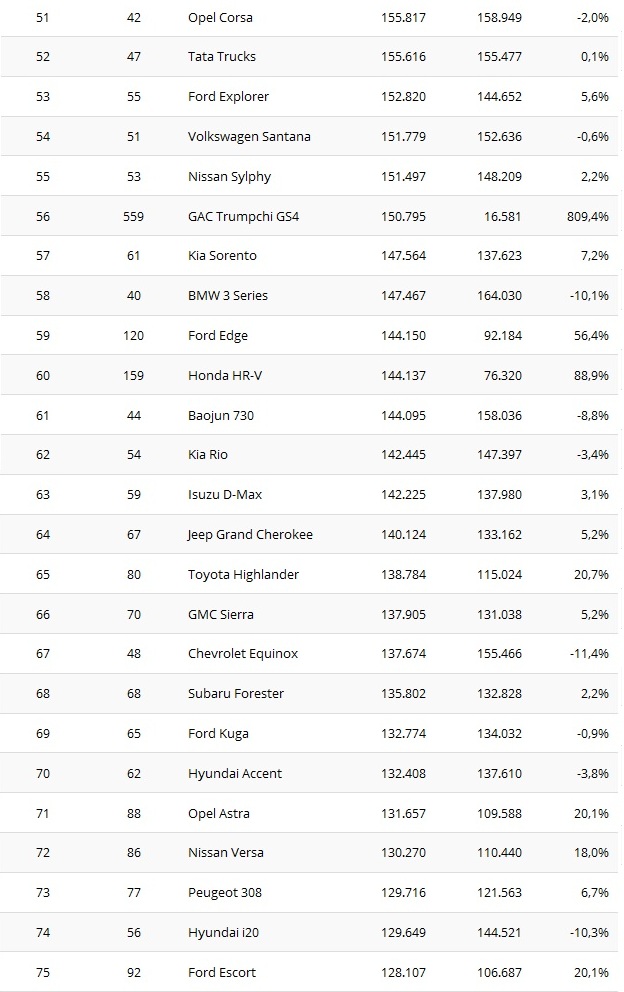Viewport: 624px width, 992px height.
Task: Click the GMC Sierra model name
Action: point(221,614)
